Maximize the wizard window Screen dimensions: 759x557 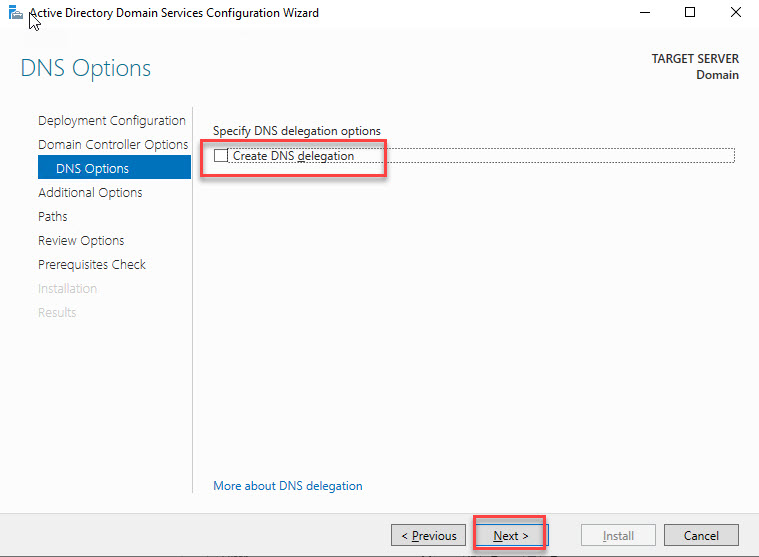pyautogui.click(x=689, y=13)
